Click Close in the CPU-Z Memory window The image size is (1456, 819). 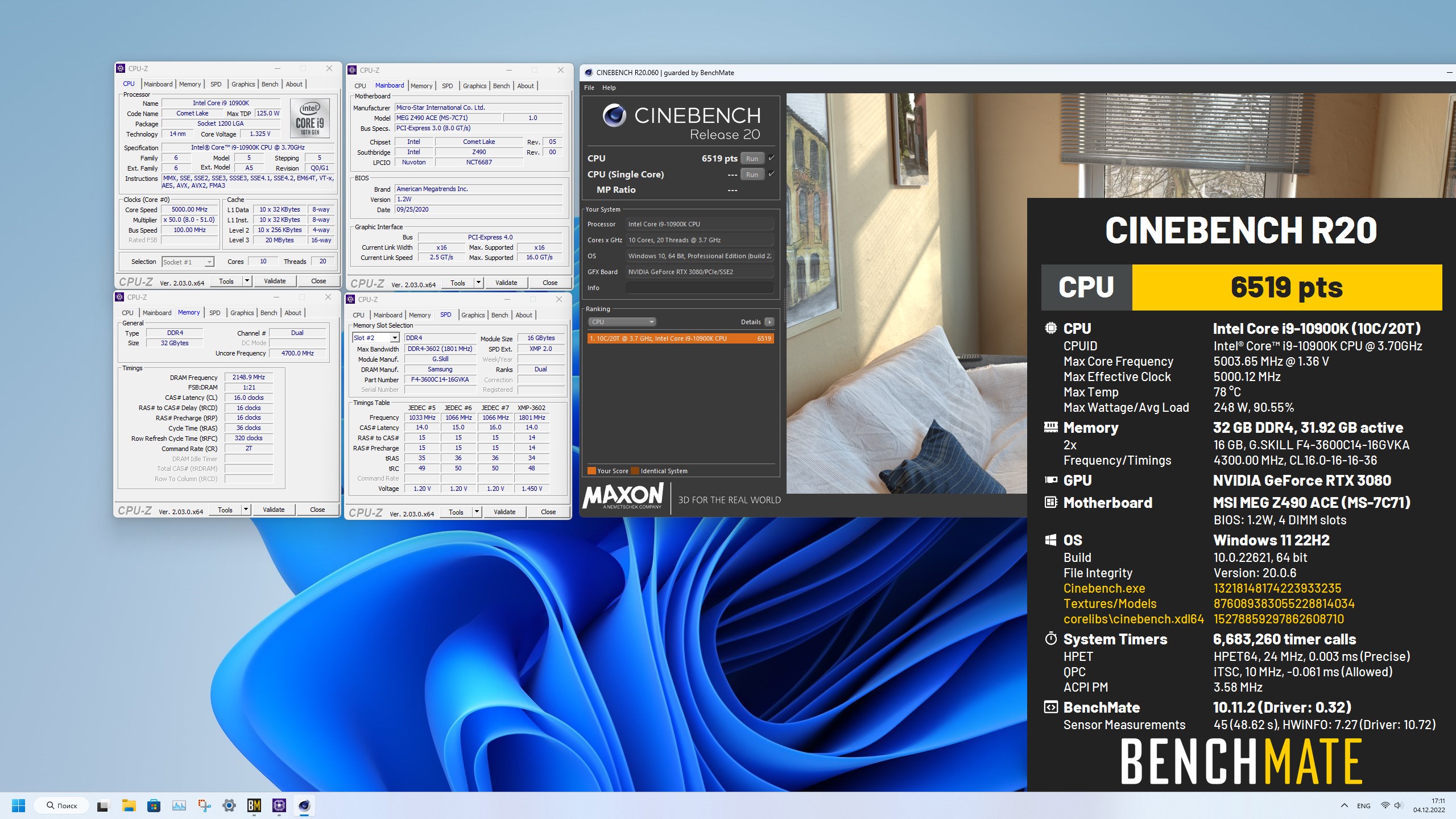[x=317, y=510]
